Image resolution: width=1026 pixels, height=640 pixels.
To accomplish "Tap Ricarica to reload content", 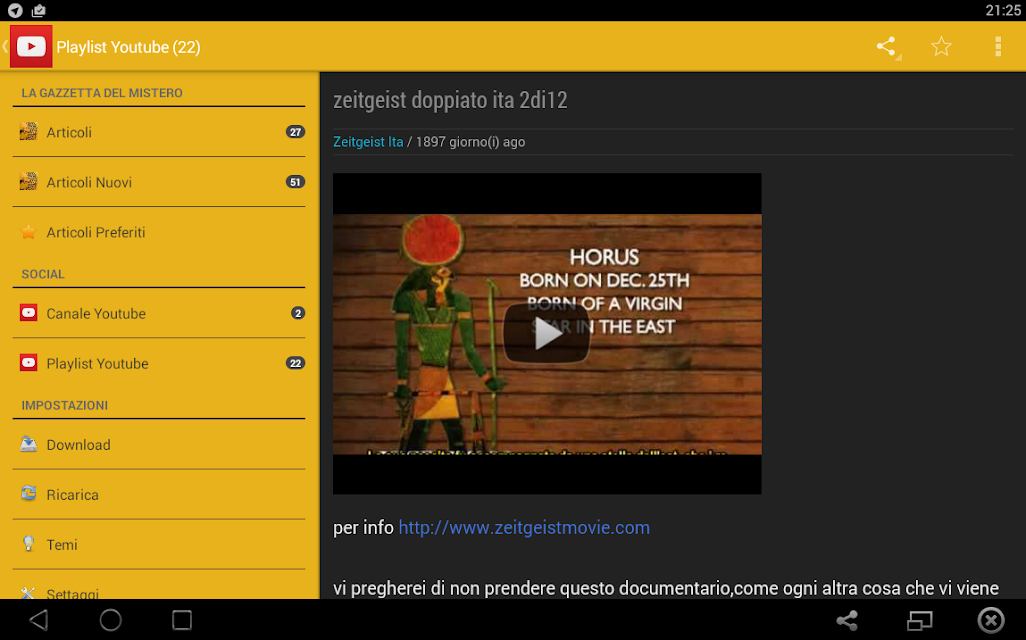I will [159, 495].
